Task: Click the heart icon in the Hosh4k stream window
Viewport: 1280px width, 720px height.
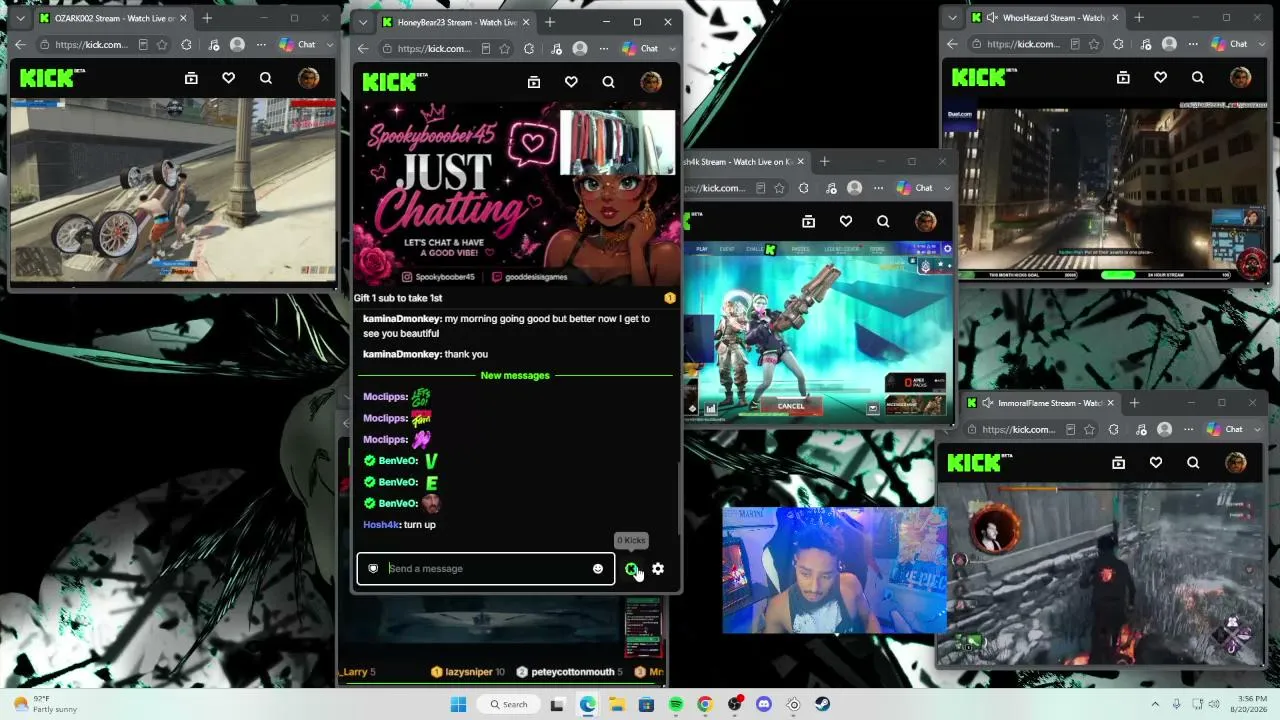Action: (x=846, y=221)
